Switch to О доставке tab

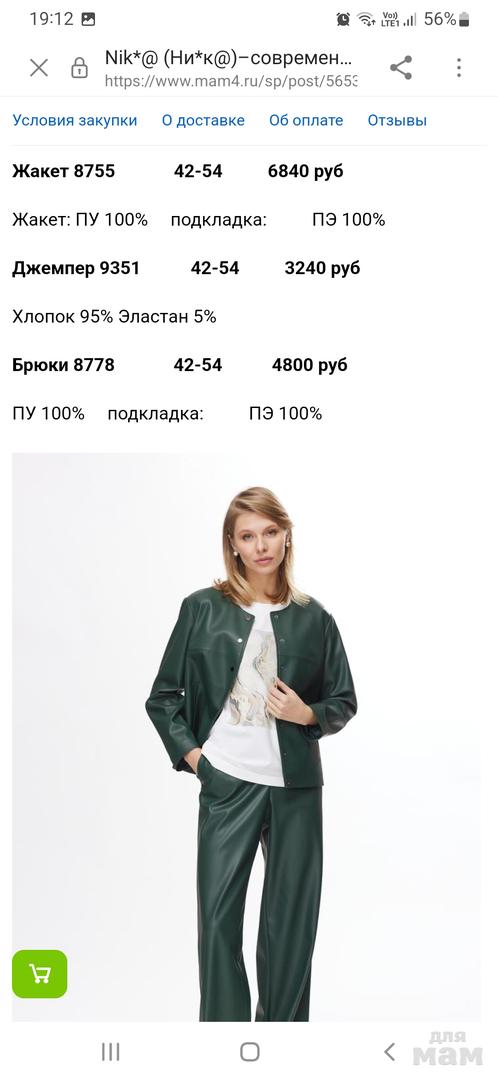click(x=203, y=121)
